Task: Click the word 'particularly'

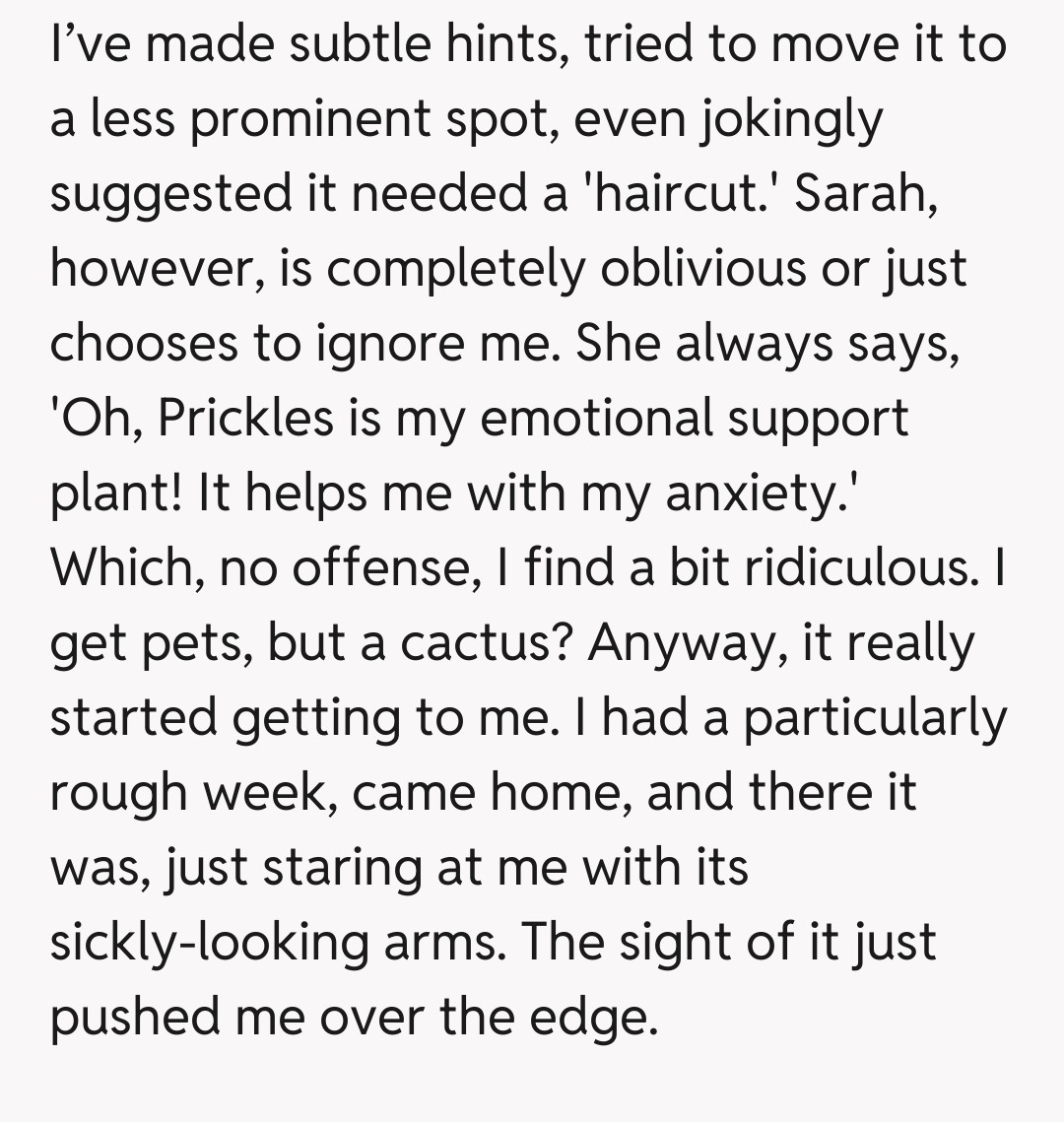Action: (875, 718)
